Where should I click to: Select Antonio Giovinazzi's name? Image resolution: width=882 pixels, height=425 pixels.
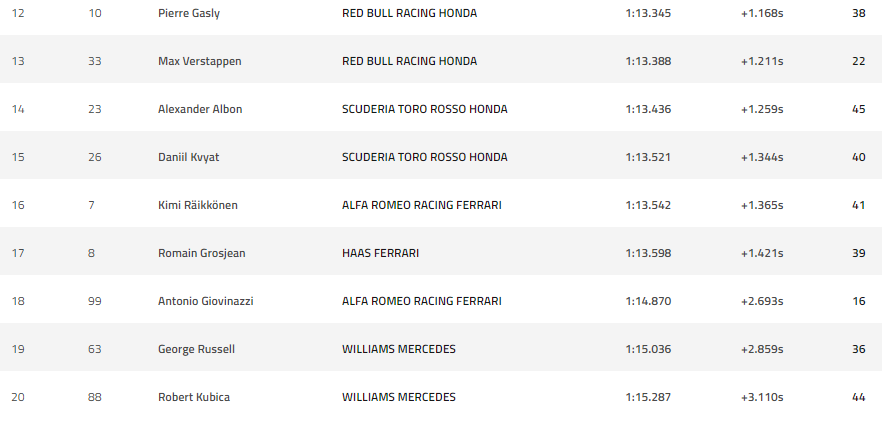tap(205, 302)
